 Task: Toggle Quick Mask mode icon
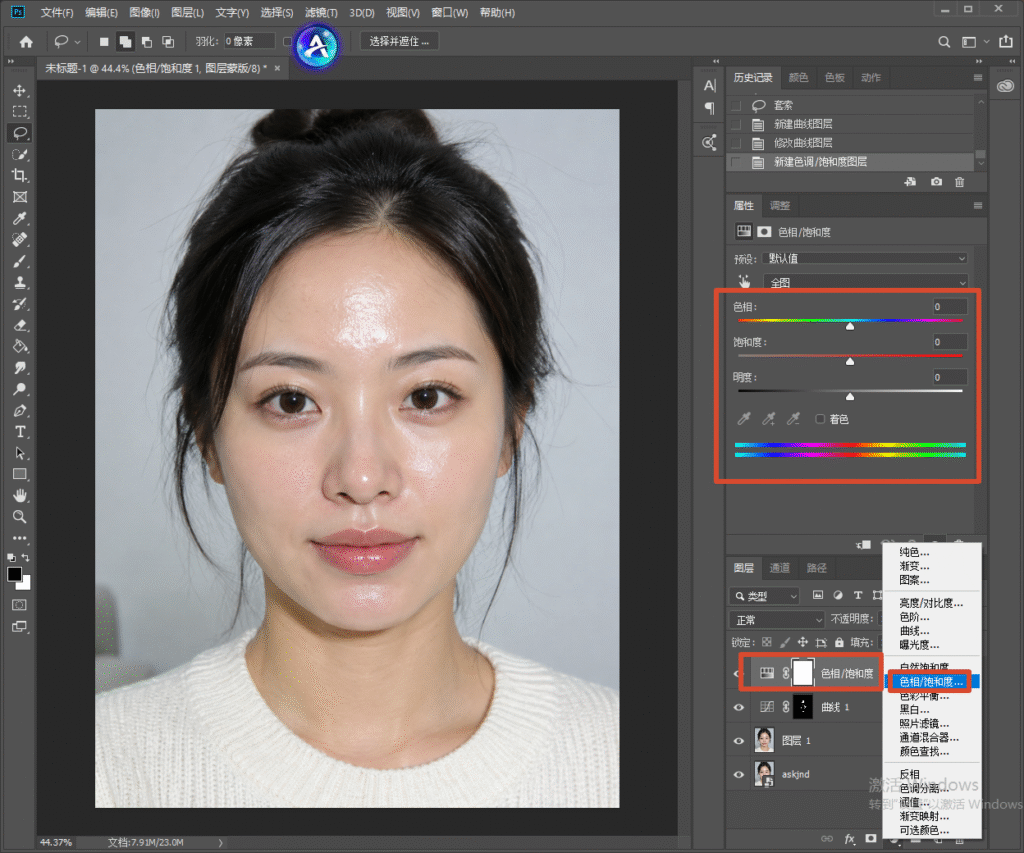[x=20, y=605]
